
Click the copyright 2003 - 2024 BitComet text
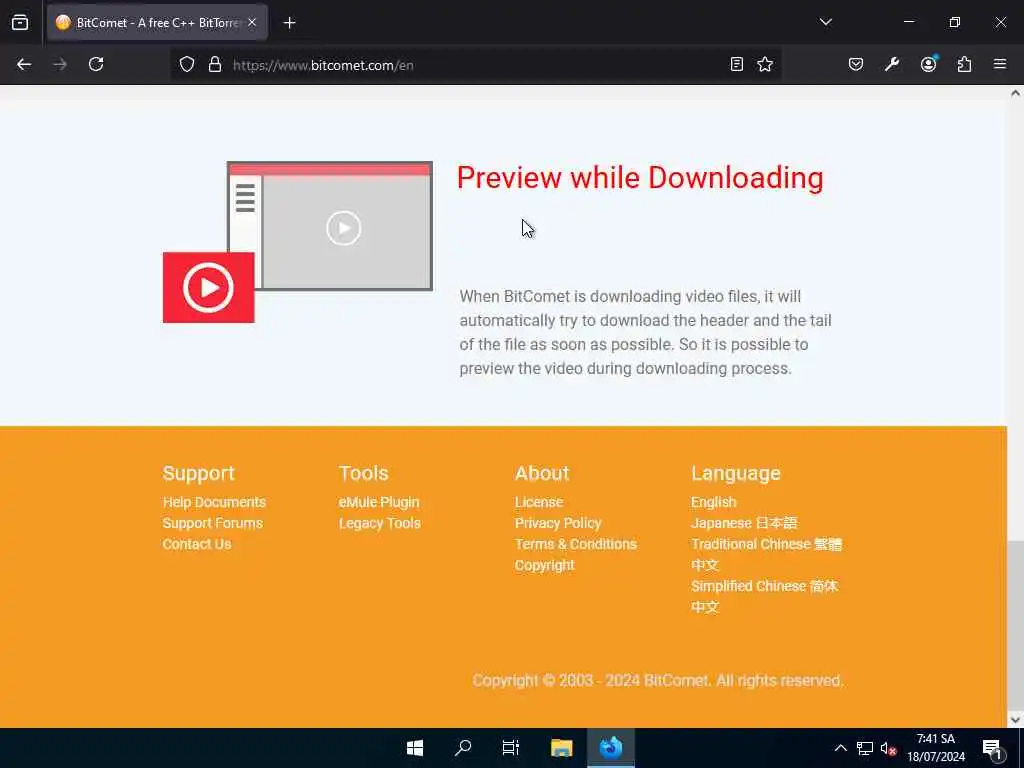click(658, 680)
